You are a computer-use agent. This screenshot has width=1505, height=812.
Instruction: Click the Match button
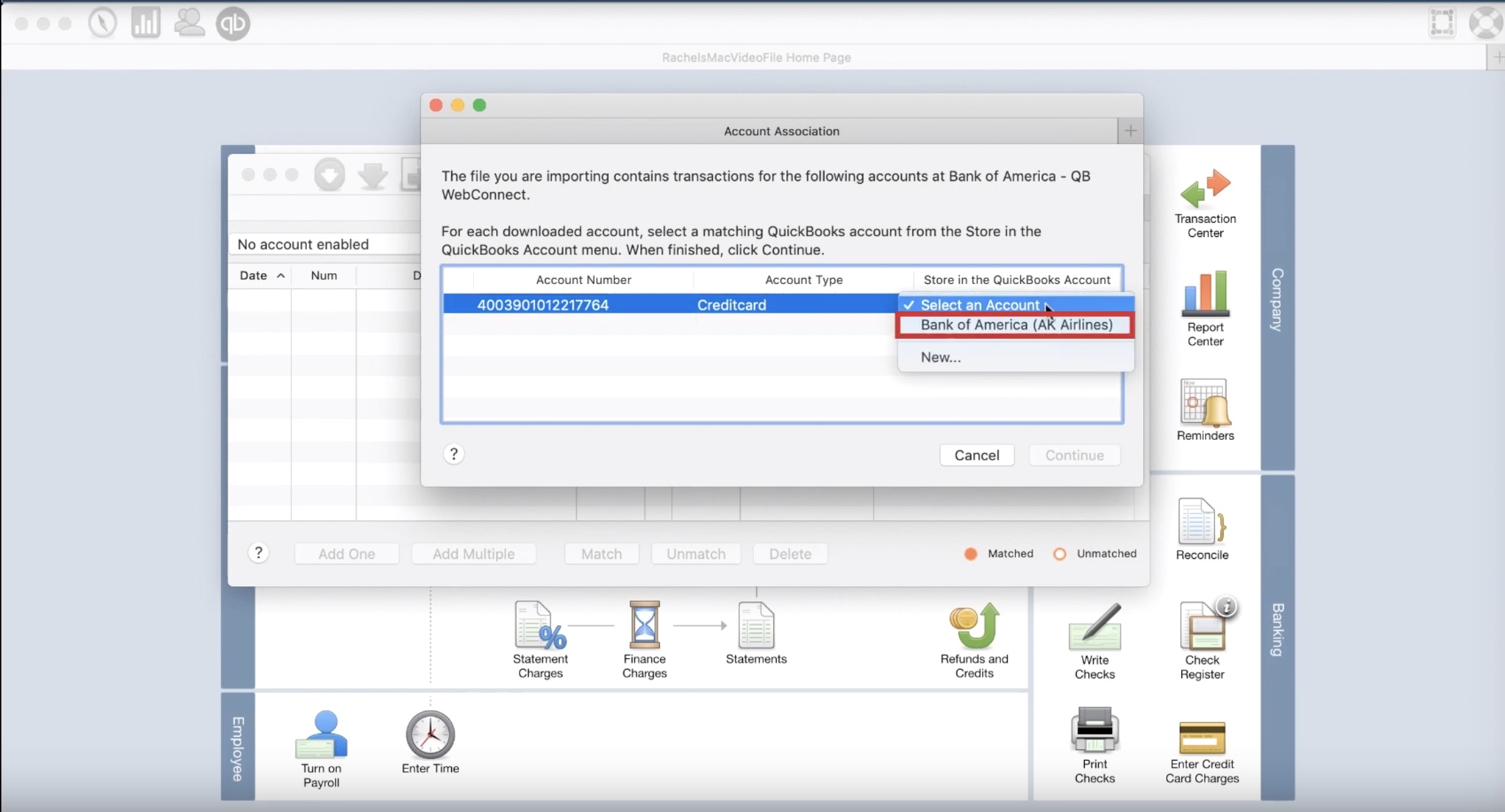tap(601, 554)
